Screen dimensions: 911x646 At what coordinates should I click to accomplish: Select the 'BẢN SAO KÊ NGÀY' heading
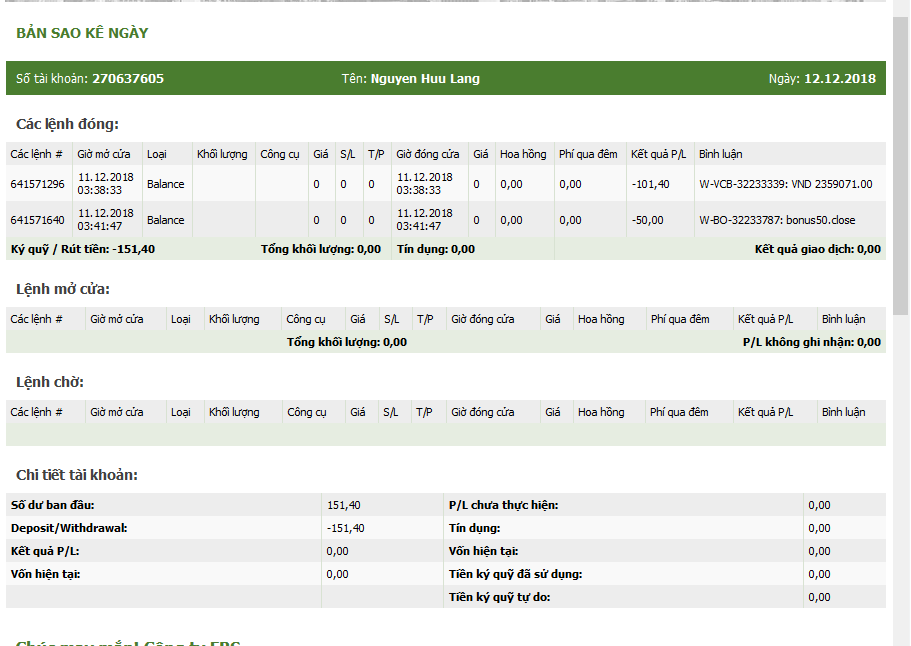pyautogui.click(x=82, y=33)
